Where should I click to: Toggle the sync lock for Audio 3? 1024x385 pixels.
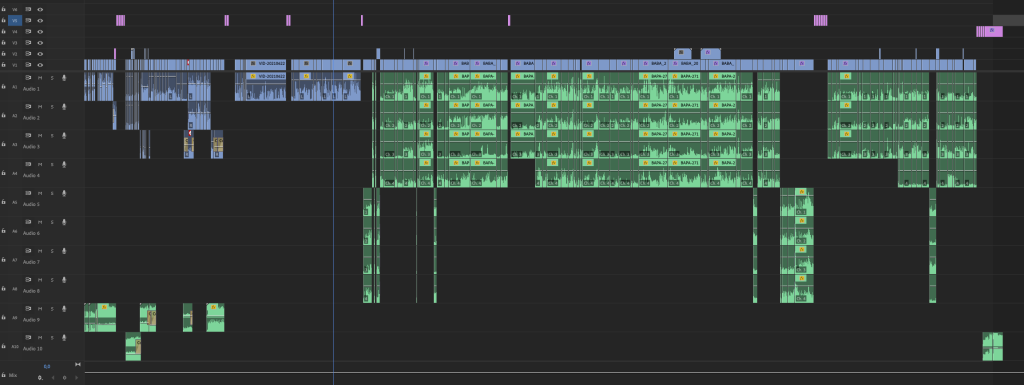pos(28,135)
